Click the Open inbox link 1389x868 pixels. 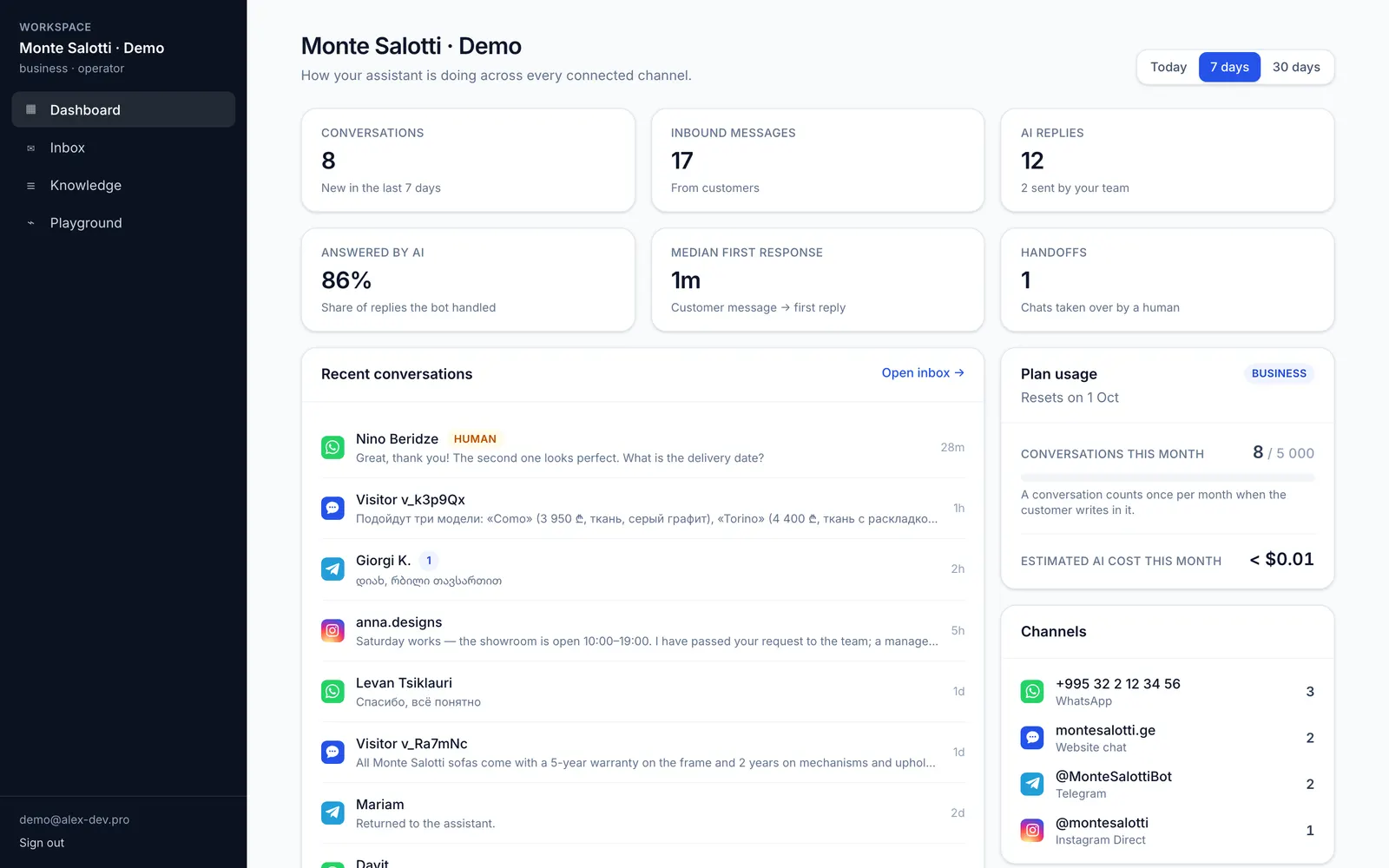tap(923, 372)
